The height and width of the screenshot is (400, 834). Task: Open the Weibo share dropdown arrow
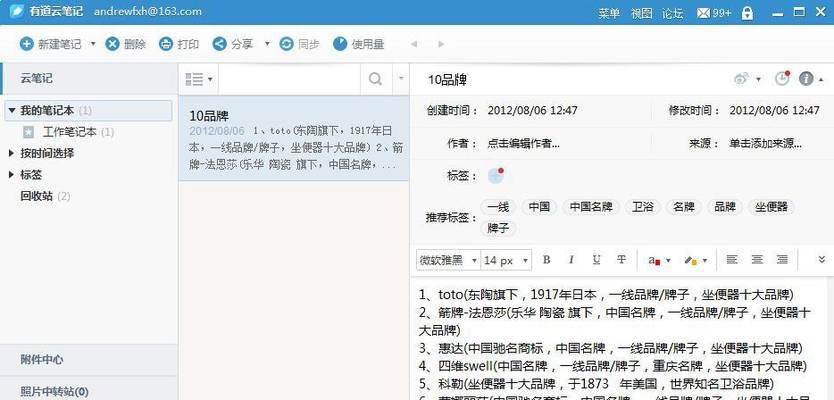click(758, 79)
